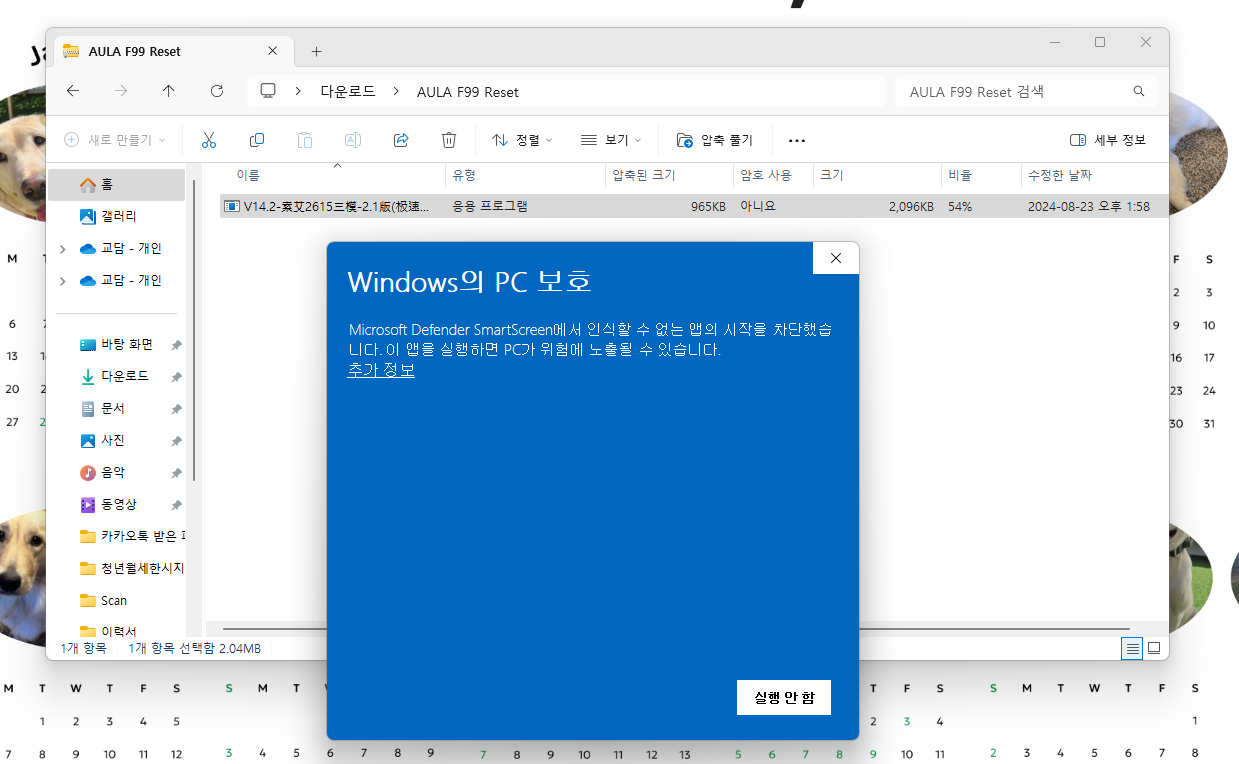
Task: Sort by 비율 column header
Action: pyautogui.click(x=960, y=175)
